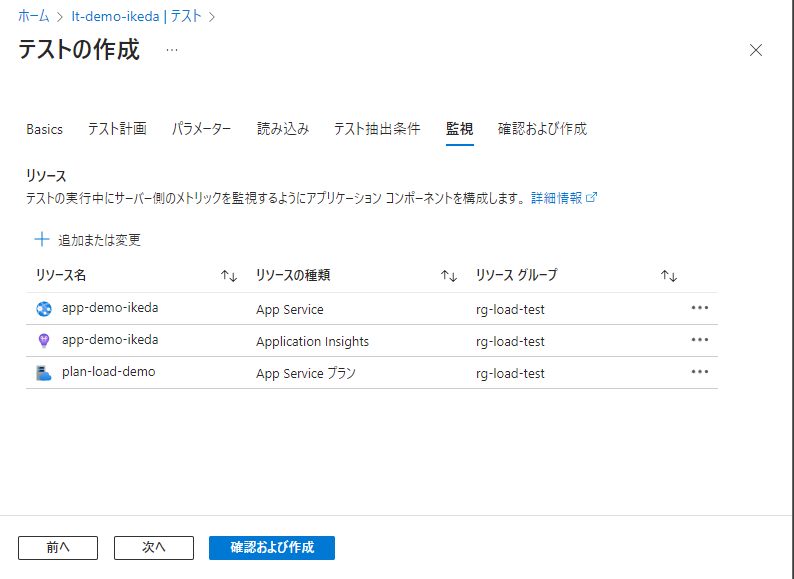Image resolution: width=794 pixels, height=579 pixels.
Task: Go to the 読み込み tab
Action: coord(283,129)
